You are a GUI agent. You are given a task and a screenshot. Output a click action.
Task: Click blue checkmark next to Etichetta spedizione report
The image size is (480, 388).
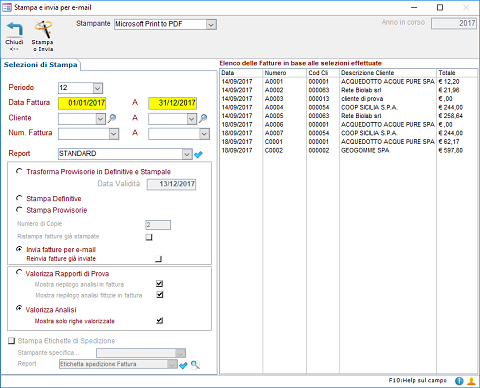[183, 365]
